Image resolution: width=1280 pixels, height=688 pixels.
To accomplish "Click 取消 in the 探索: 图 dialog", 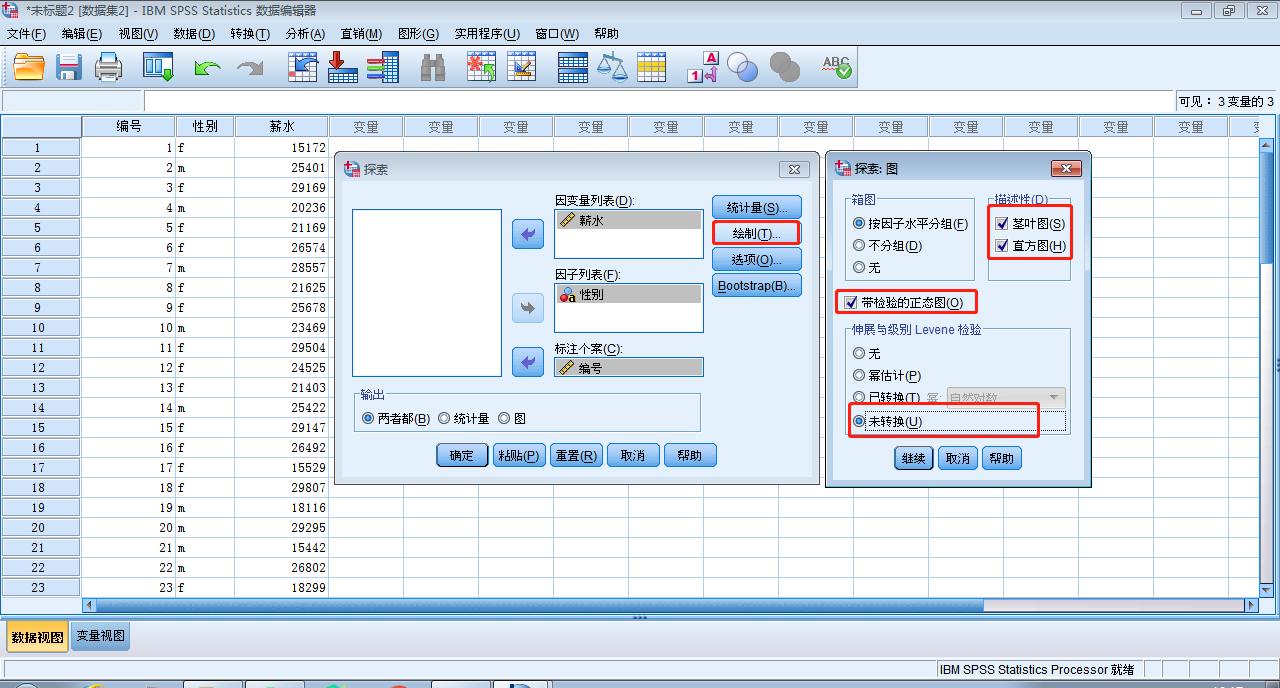I will 957,458.
